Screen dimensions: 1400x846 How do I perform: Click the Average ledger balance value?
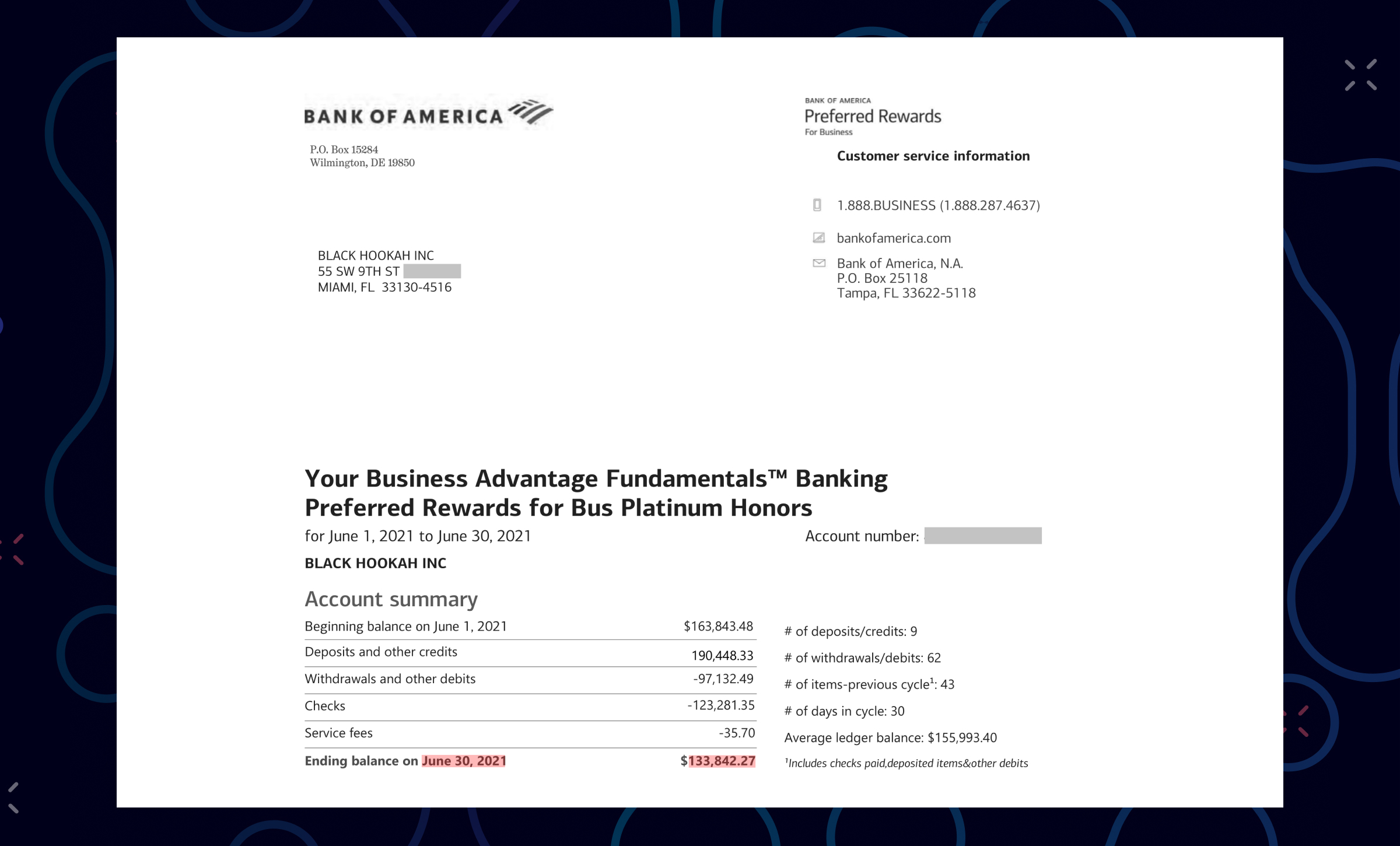tap(962, 737)
